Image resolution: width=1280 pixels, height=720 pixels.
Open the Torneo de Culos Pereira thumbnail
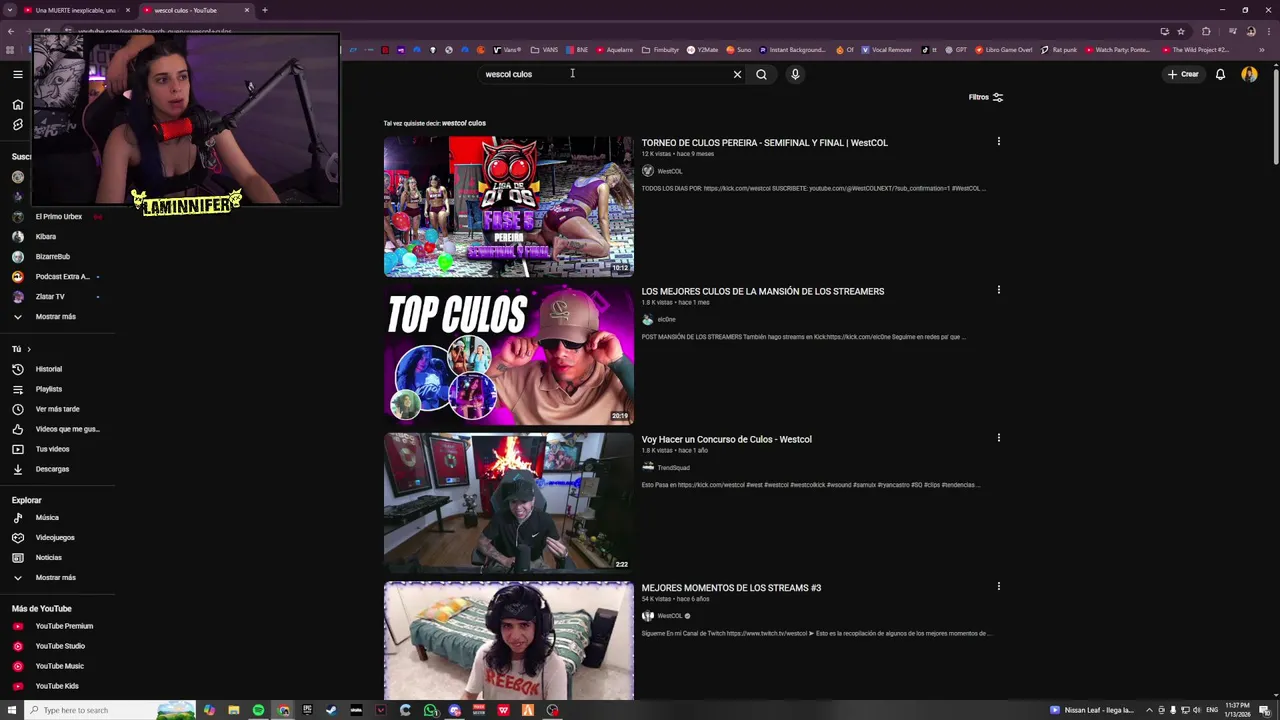pyautogui.click(x=508, y=206)
